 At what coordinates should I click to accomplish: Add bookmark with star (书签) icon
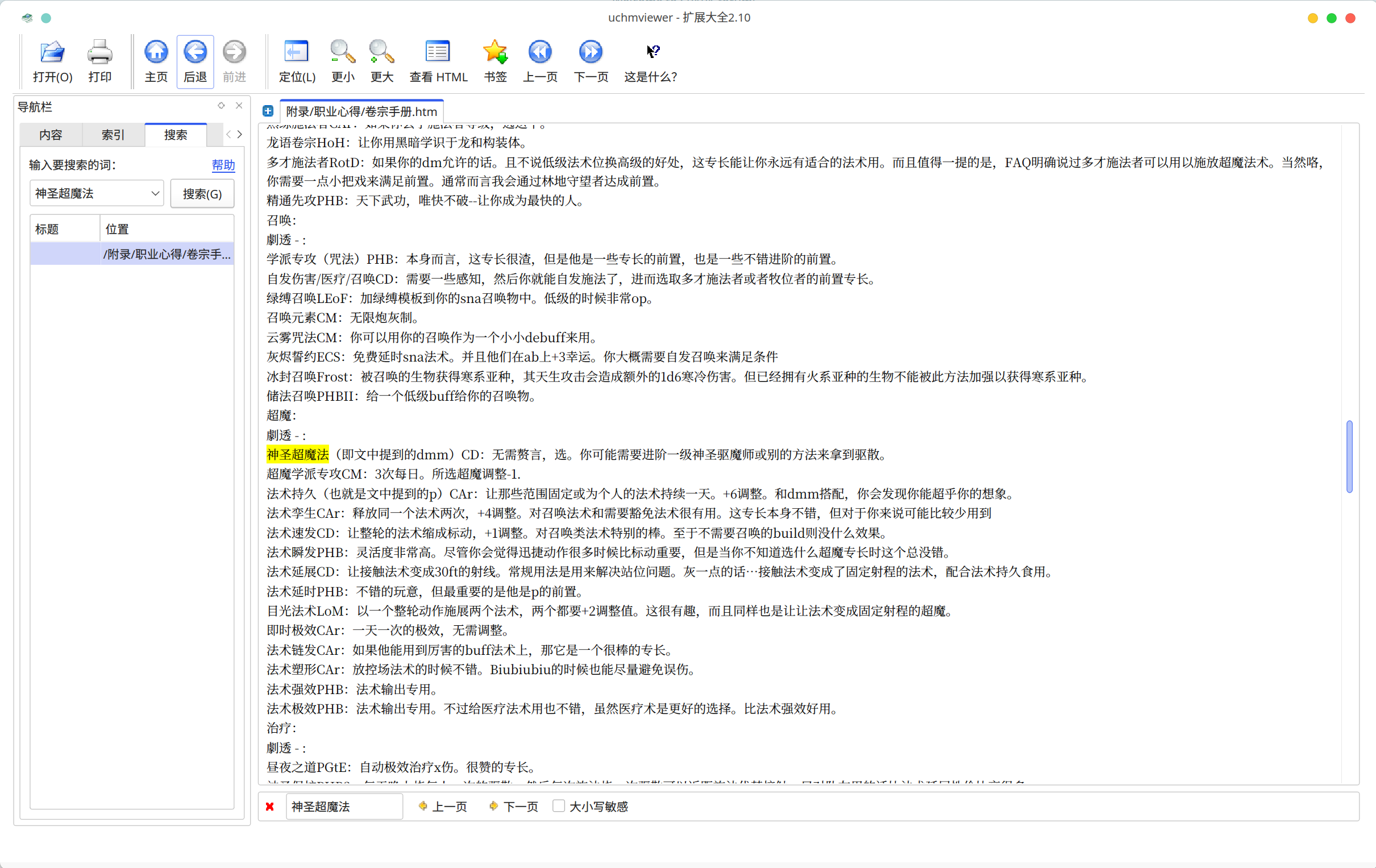(495, 52)
